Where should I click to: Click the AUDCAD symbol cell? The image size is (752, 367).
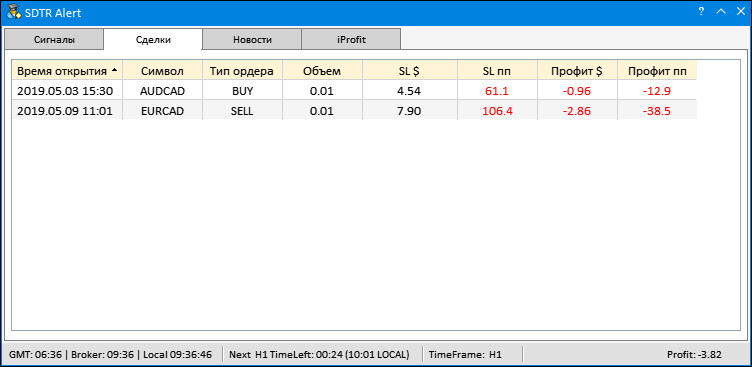click(x=163, y=91)
